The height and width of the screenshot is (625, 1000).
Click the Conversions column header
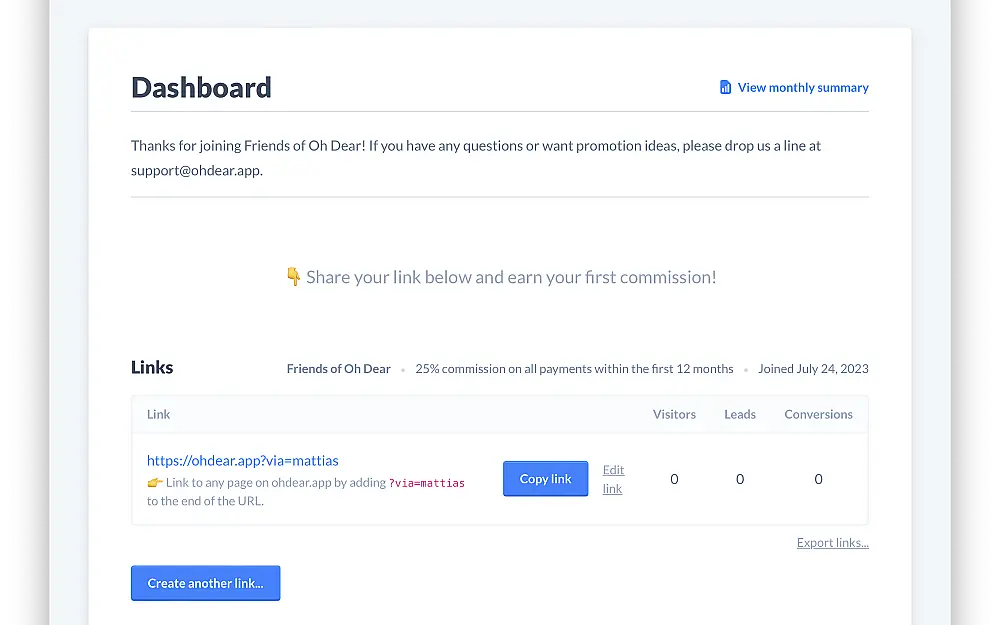point(818,415)
